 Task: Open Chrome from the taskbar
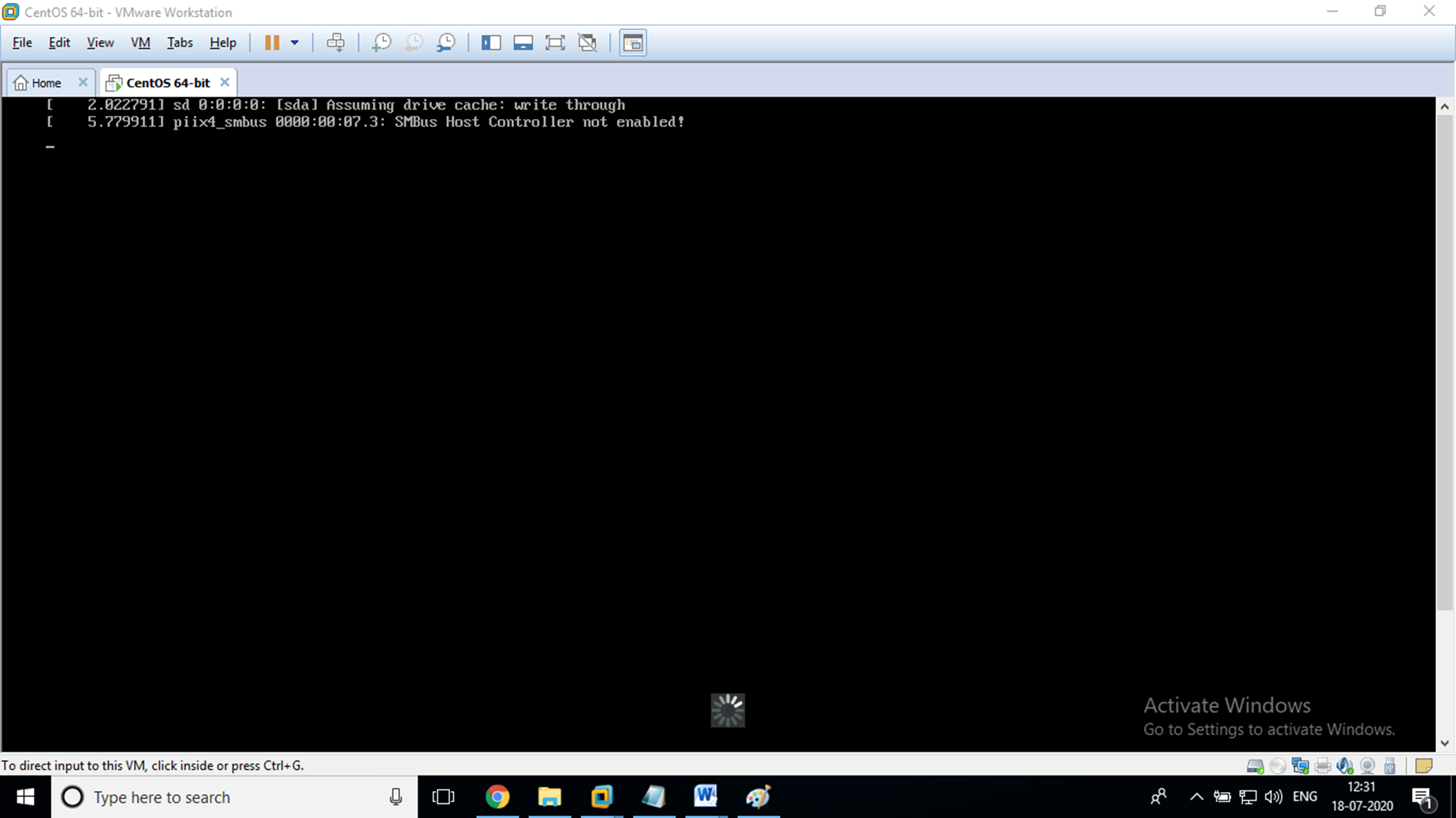(497, 797)
